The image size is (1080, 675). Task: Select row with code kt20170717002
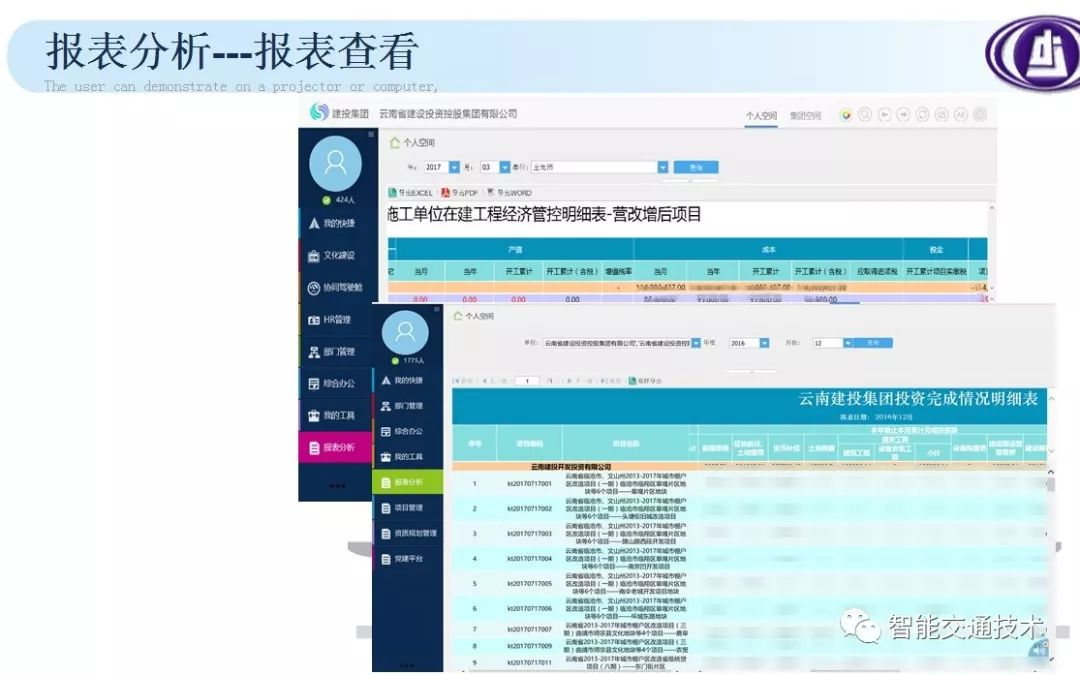[x=749, y=508]
